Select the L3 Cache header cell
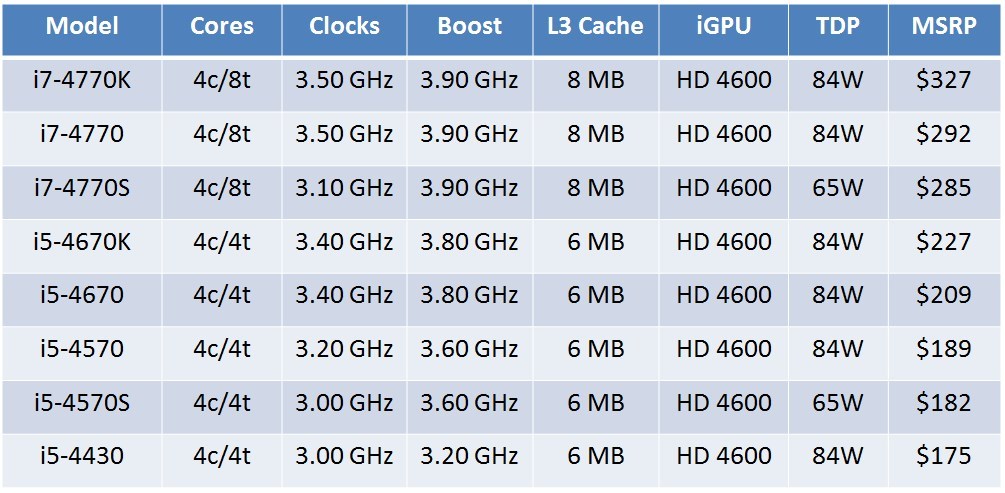Screen dimensions: 1005x493 pos(596,26)
